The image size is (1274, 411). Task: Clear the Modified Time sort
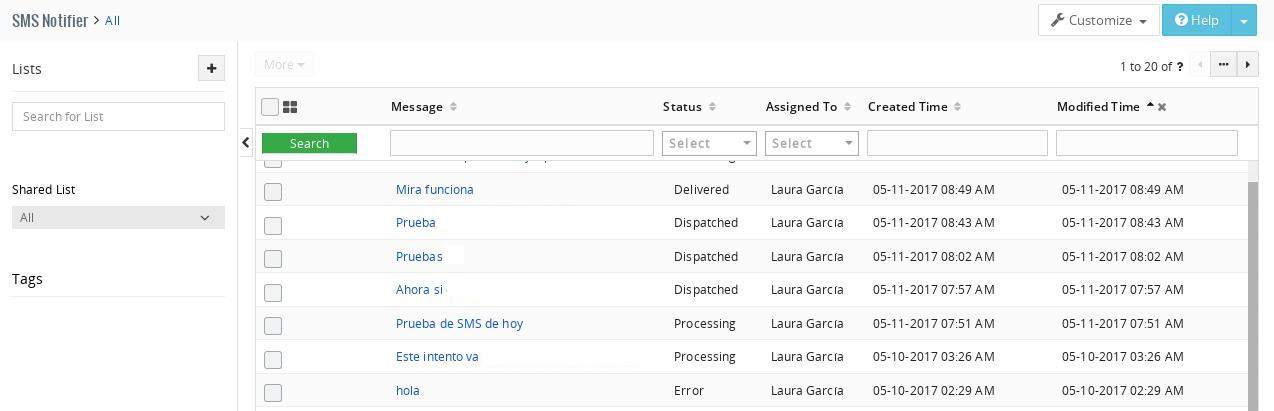[1162, 107]
